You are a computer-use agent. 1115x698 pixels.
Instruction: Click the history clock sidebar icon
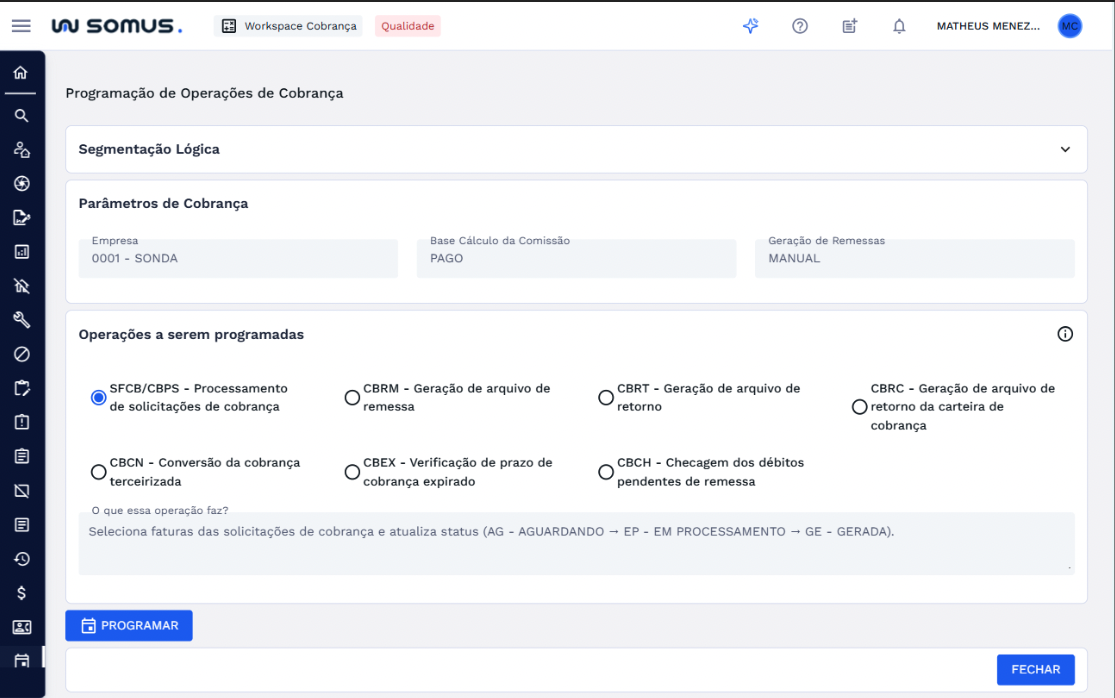pyautogui.click(x=21, y=559)
